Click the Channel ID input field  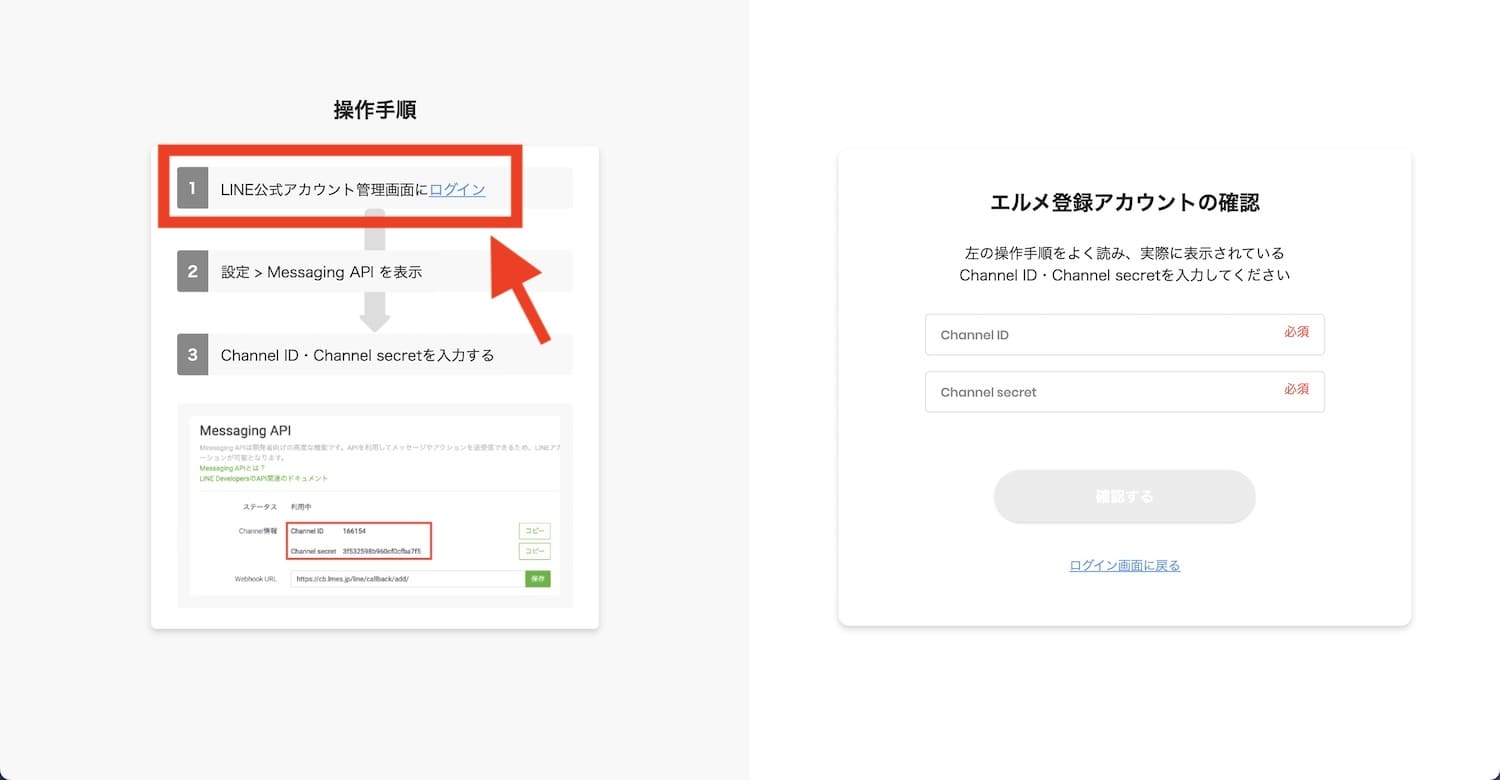click(x=1124, y=335)
